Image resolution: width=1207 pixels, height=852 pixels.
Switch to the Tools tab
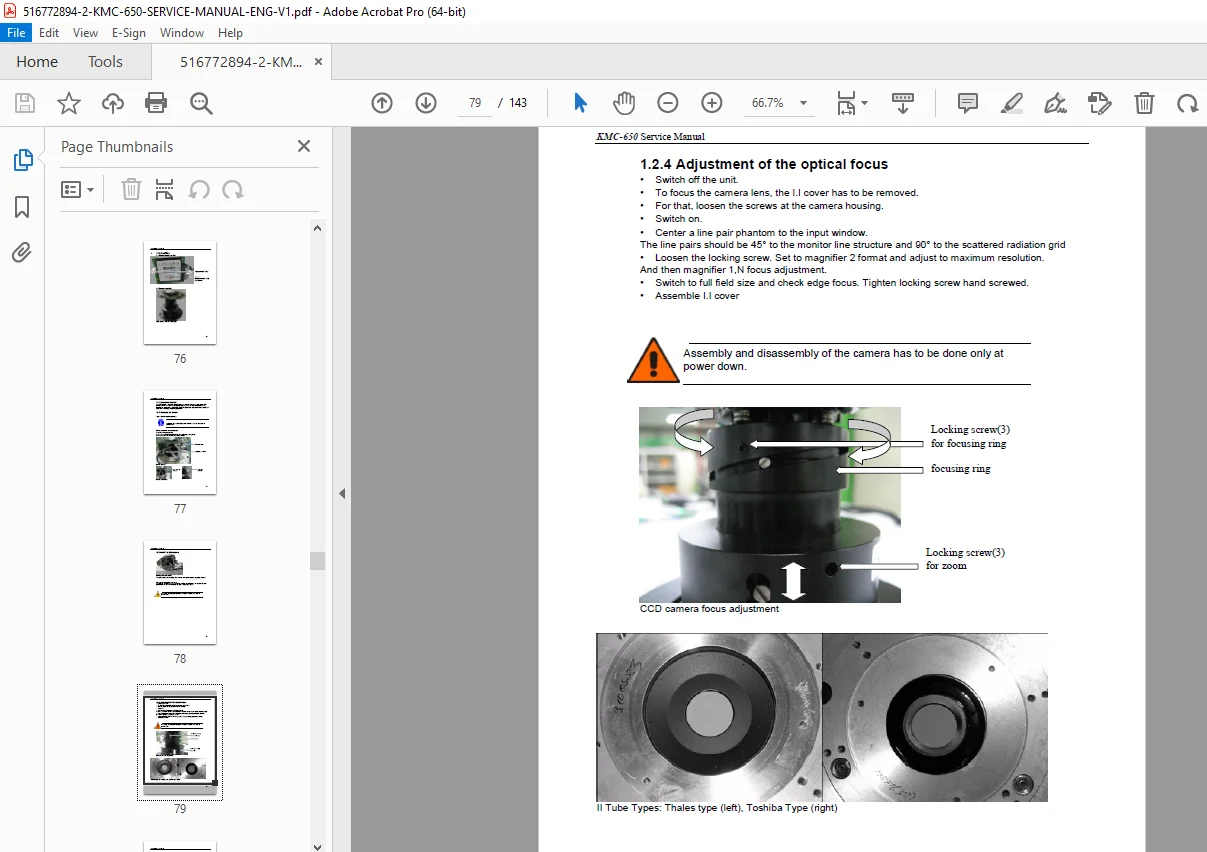[x=105, y=62]
